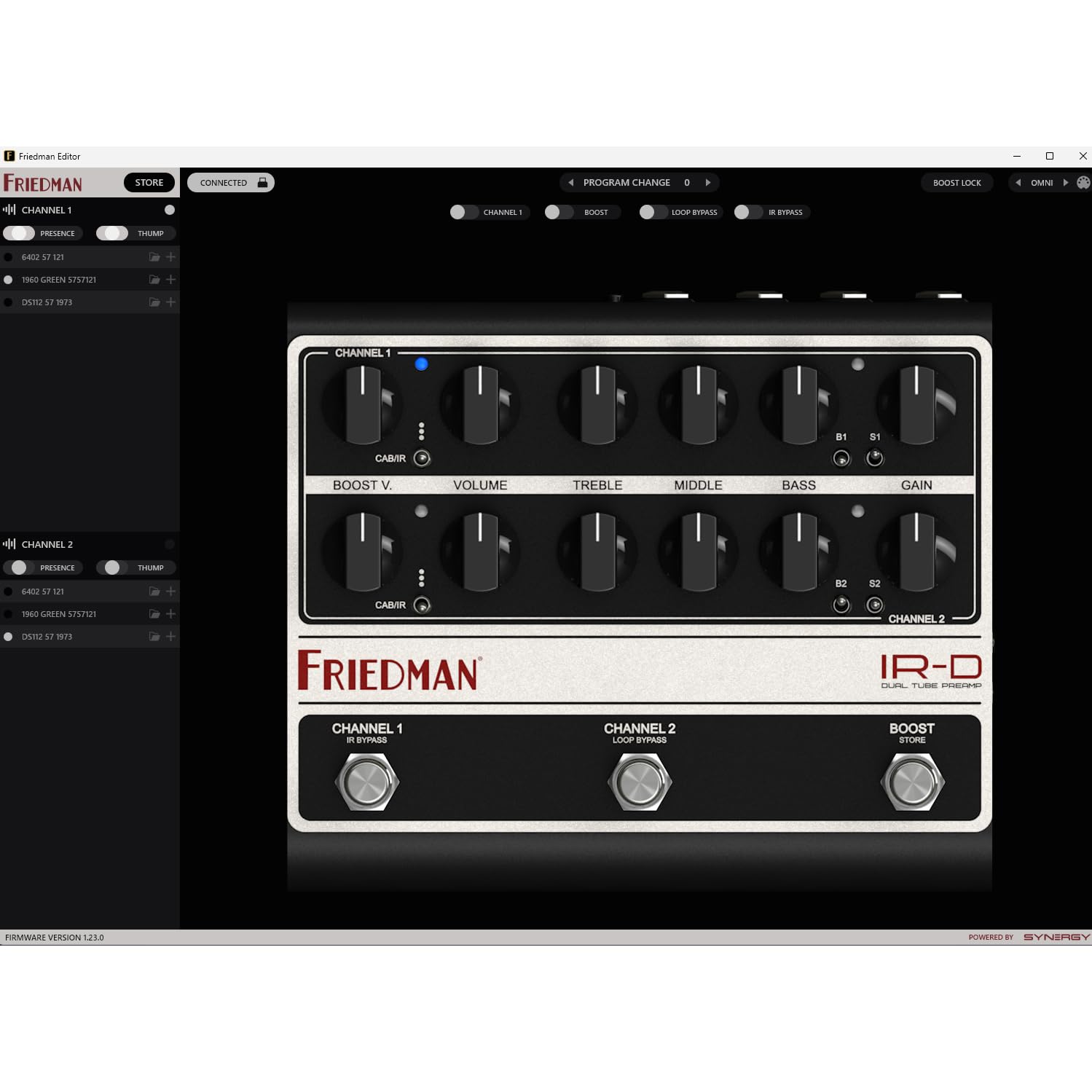Click Channel 1 MIDDLE knob

tap(698, 405)
